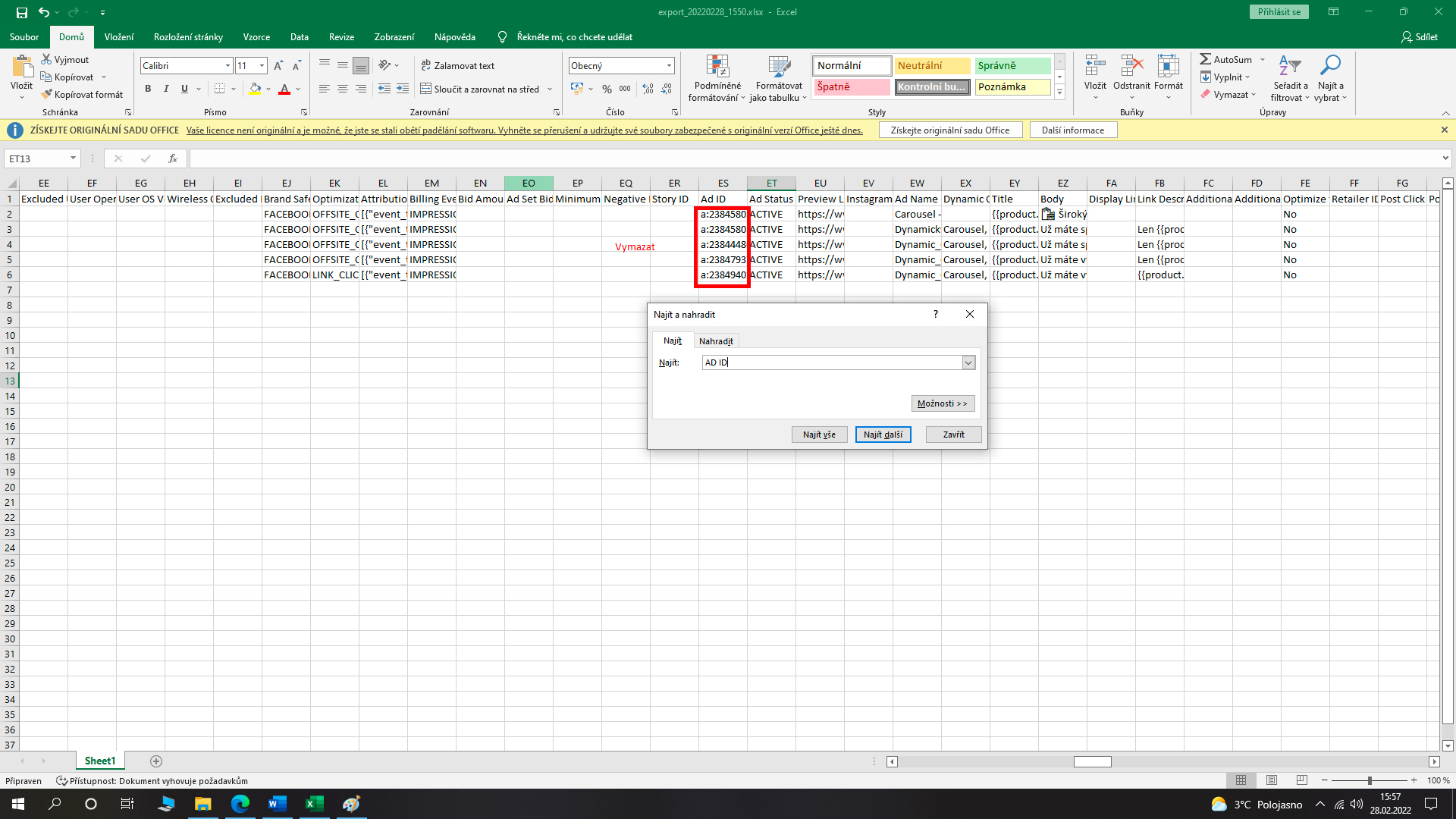Screen dimensions: 1456x819
Task: Click Merge and center (Sloučit a zarovnat)
Action: (480, 89)
